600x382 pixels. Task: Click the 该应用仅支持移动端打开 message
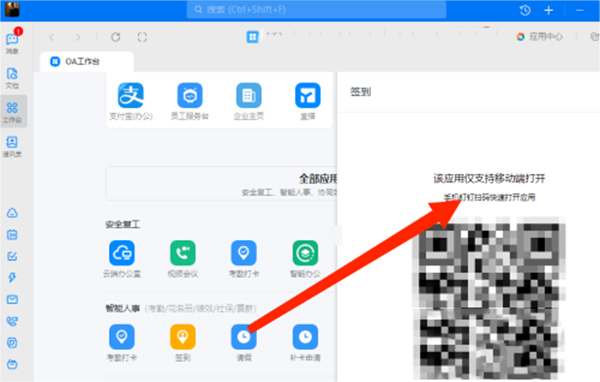click(489, 178)
